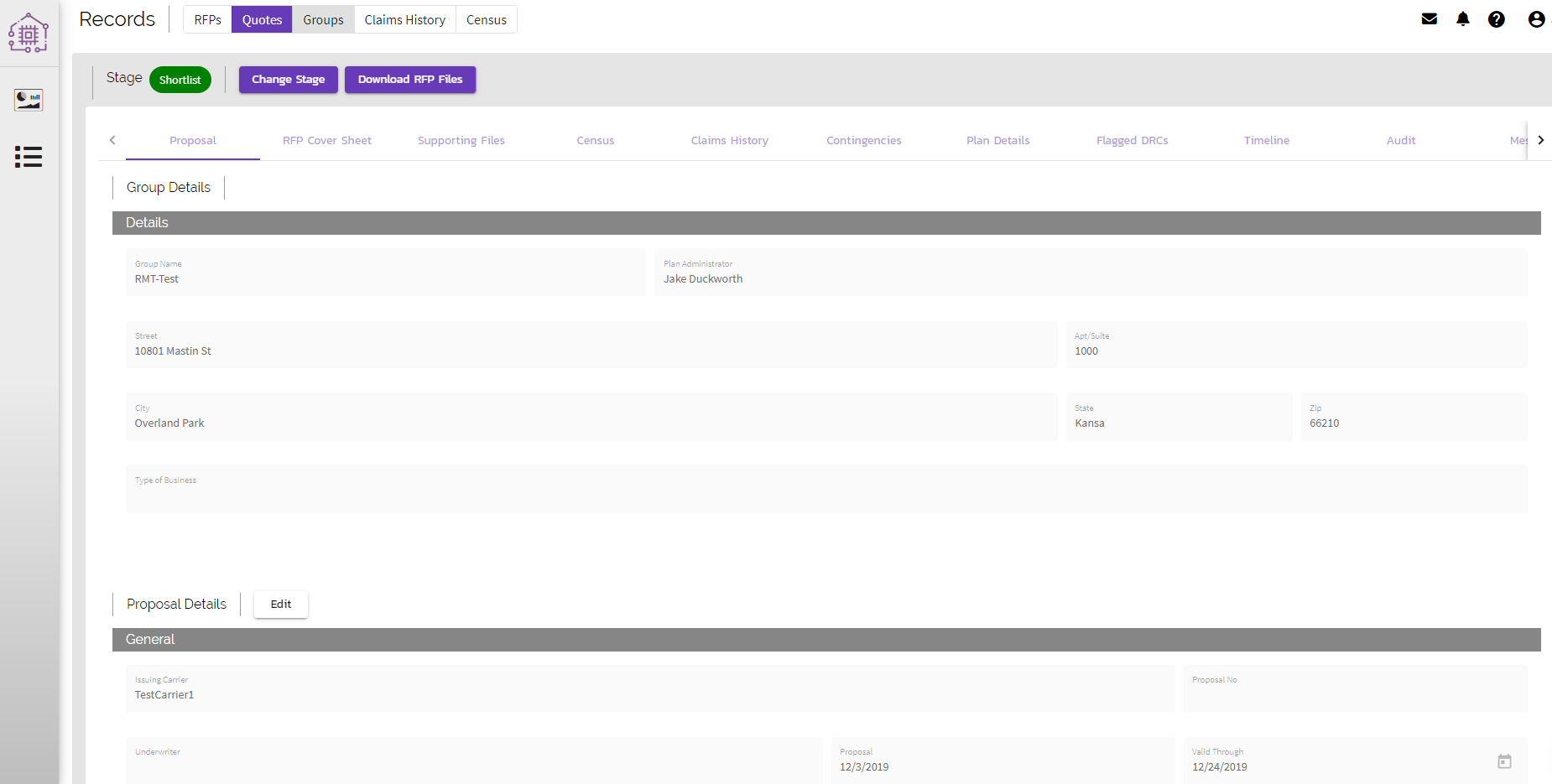The height and width of the screenshot is (784, 1552).
Task: Click the City field
Action: click(591, 416)
